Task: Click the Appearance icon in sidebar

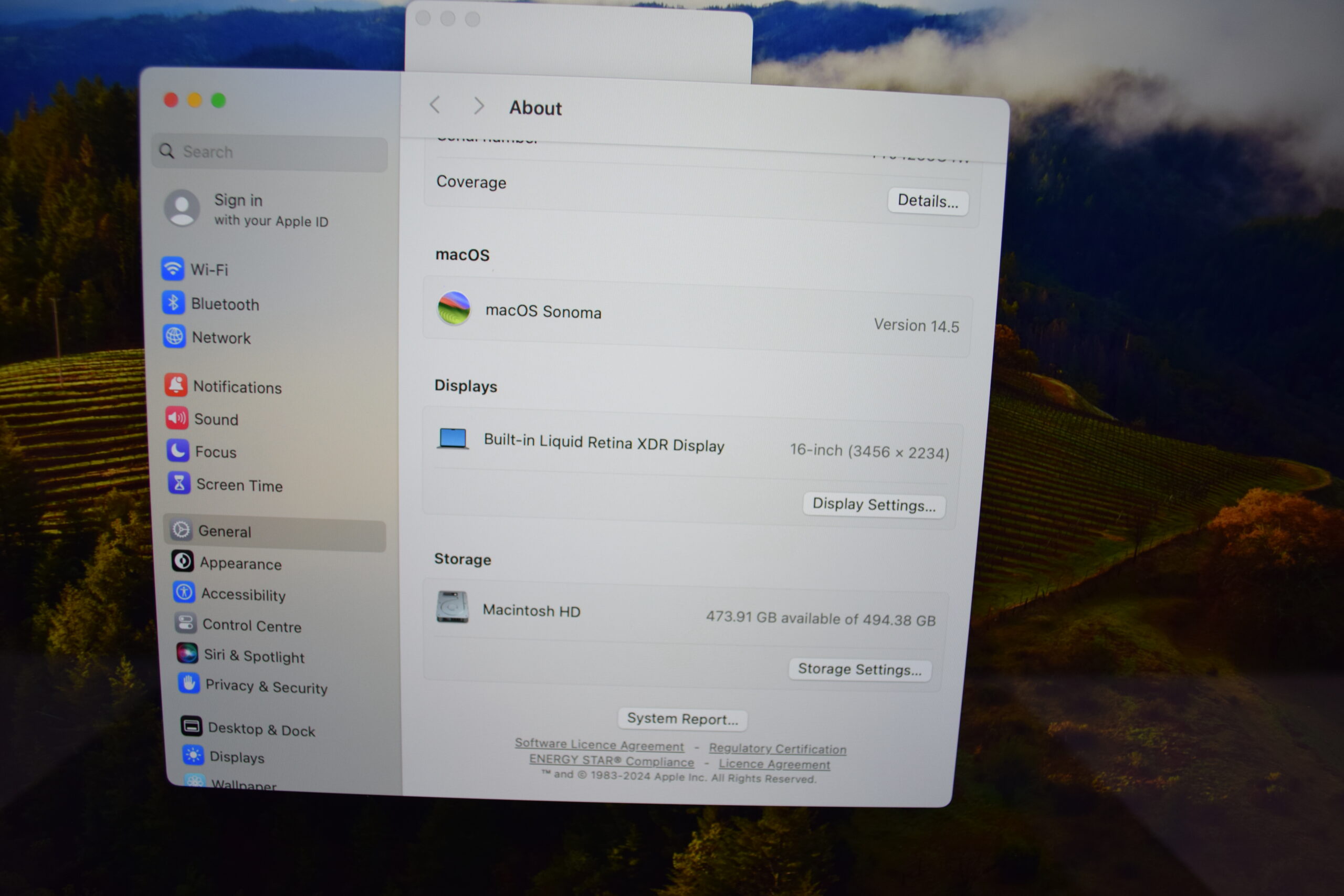Action: (183, 562)
